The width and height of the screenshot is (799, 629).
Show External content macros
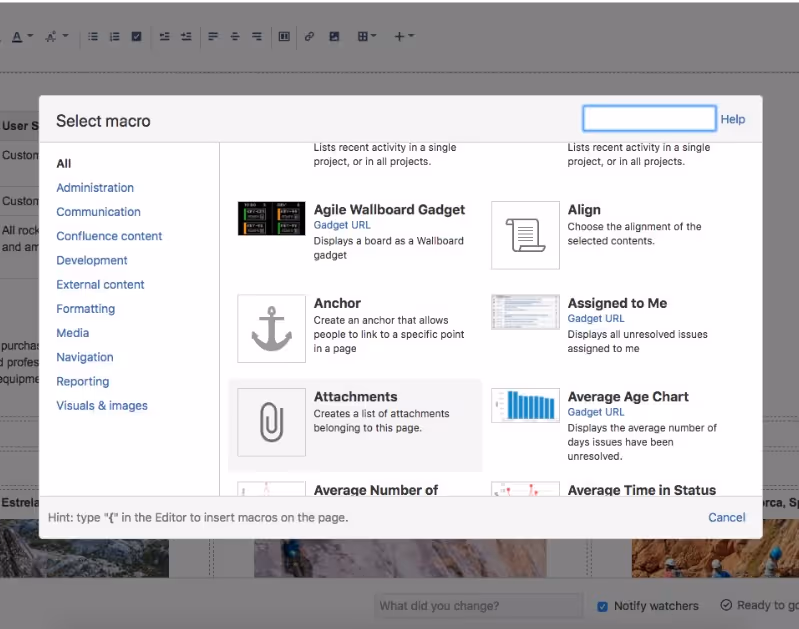[x=100, y=284]
